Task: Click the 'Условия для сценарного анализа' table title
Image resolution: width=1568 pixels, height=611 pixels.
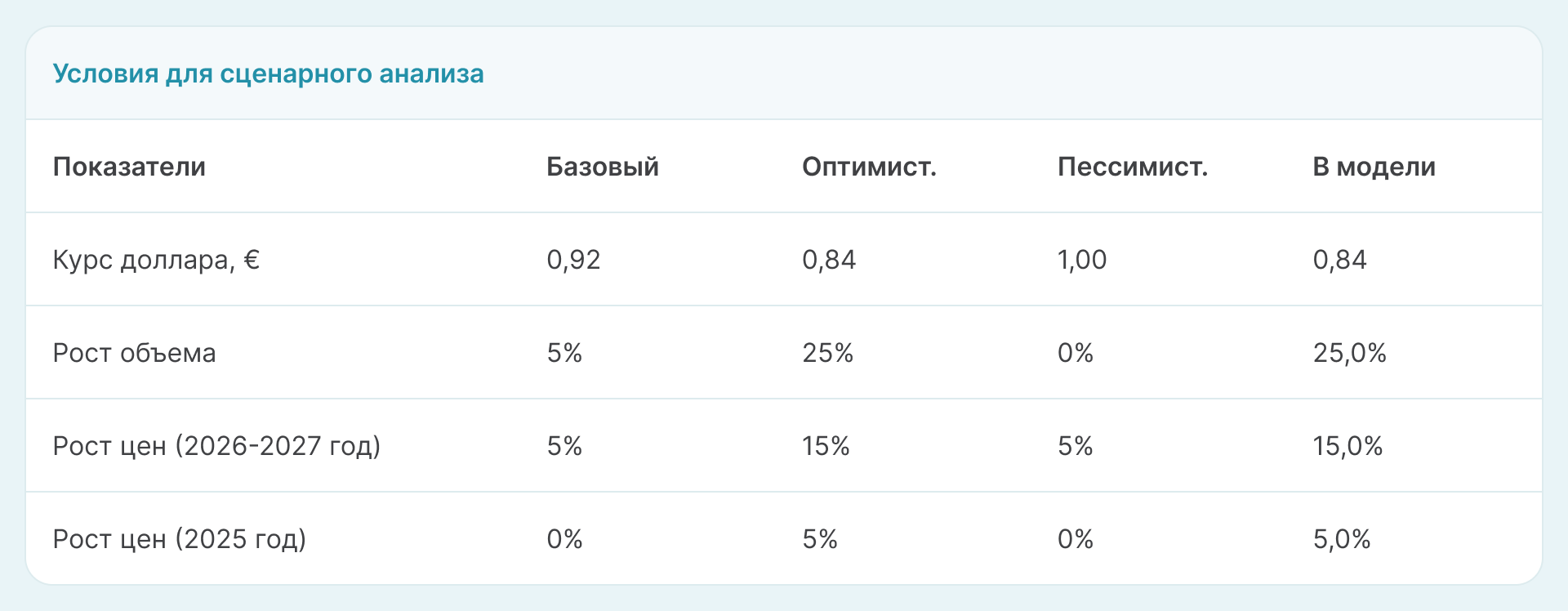Action: [268, 74]
